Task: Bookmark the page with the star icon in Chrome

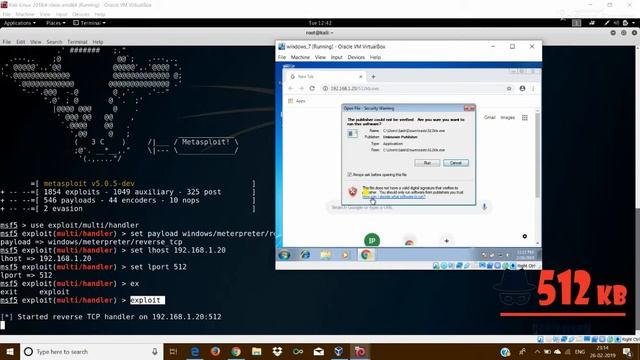Action: tap(509, 88)
